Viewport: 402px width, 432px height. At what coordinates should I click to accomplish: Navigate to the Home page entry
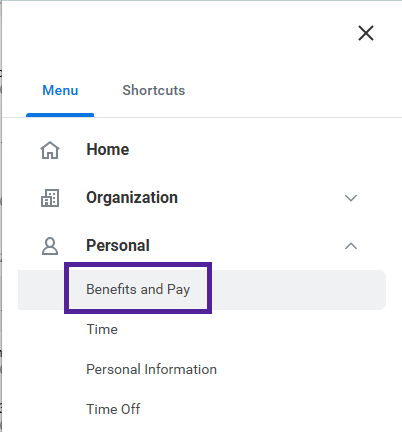tap(108, 149)
